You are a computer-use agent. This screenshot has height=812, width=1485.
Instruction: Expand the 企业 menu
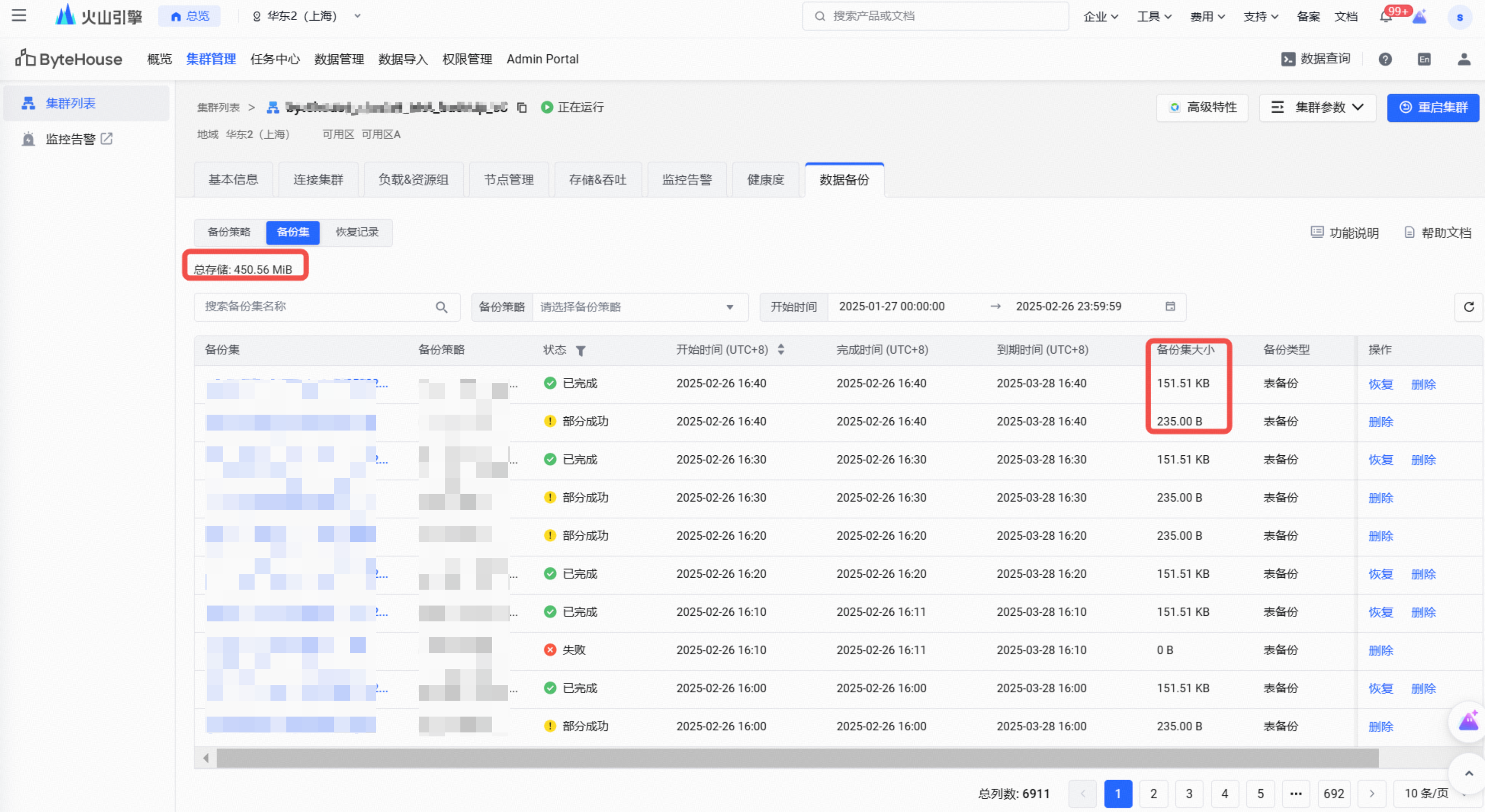pyautogui.click(x=1100, y=17)
